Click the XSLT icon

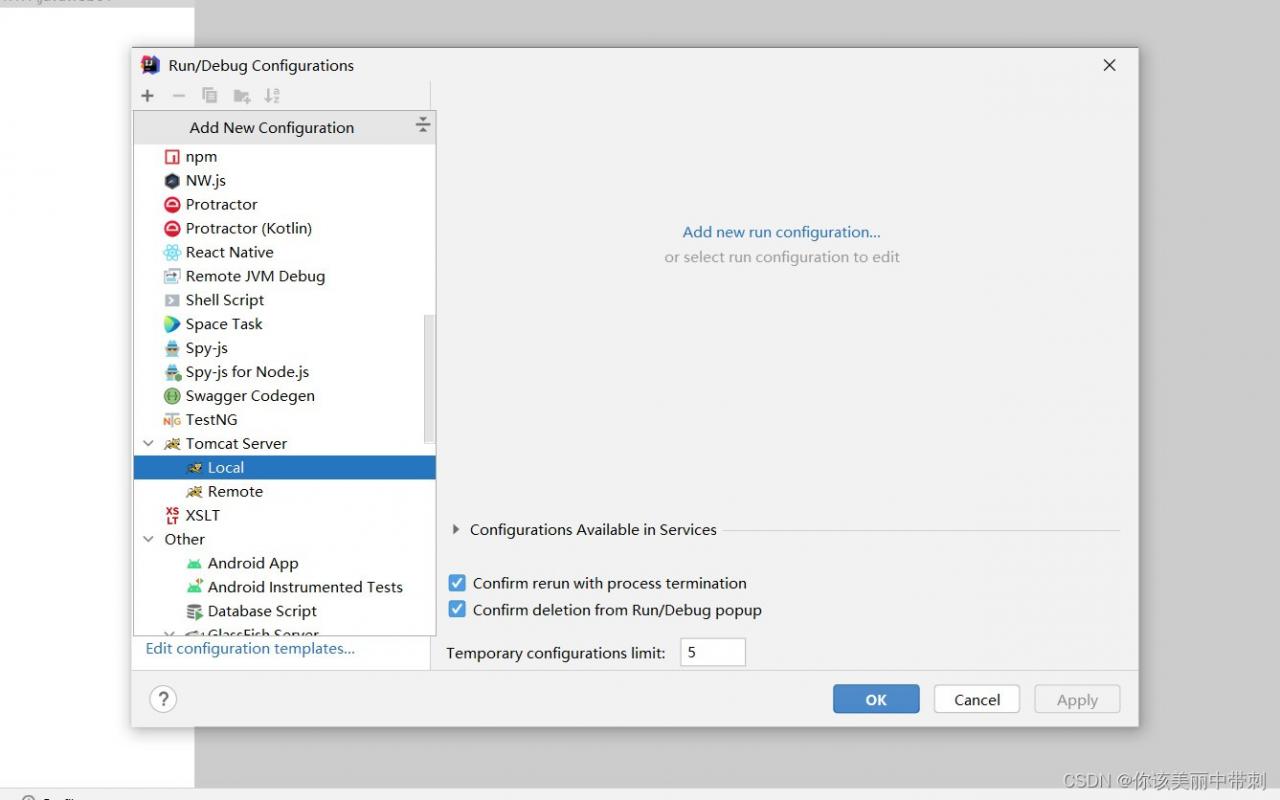(172, 516)
